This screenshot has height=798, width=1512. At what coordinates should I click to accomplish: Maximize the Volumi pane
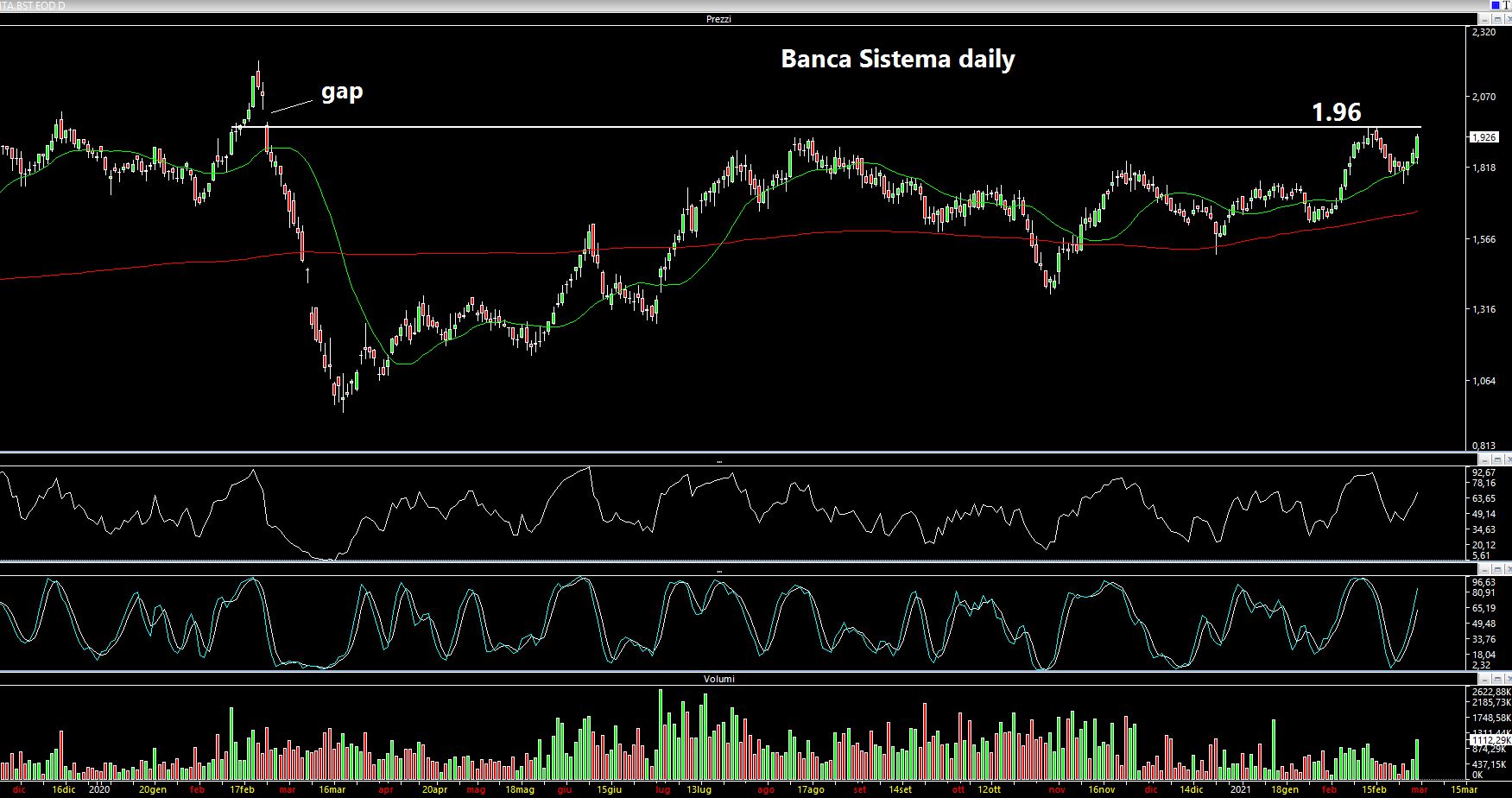coord(1497,679)
